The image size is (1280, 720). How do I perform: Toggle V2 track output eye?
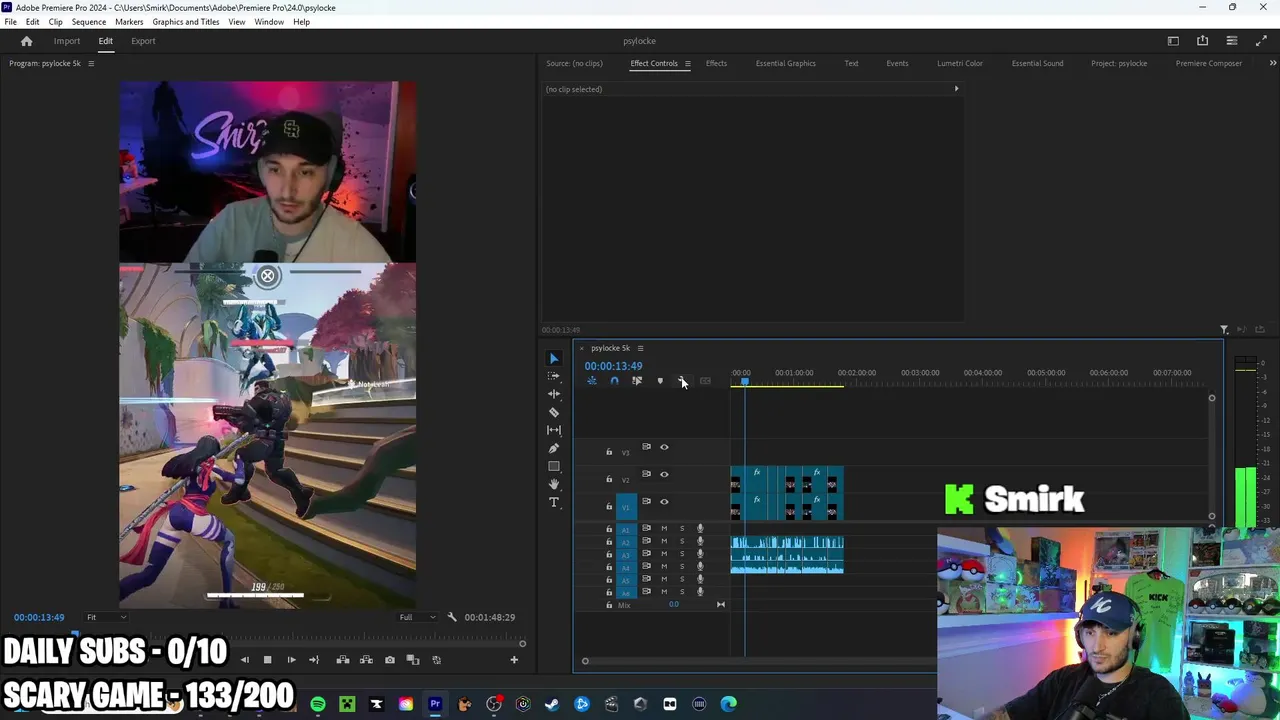point(664,474)
